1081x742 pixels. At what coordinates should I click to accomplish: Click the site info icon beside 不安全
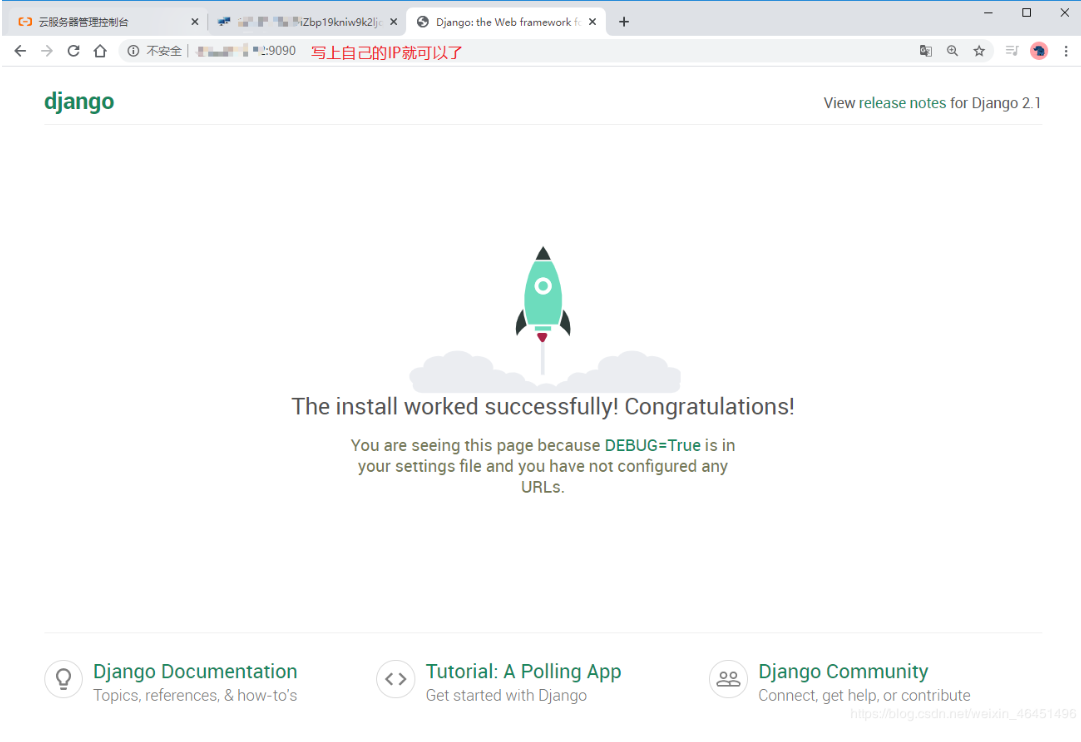click(133, 51)
